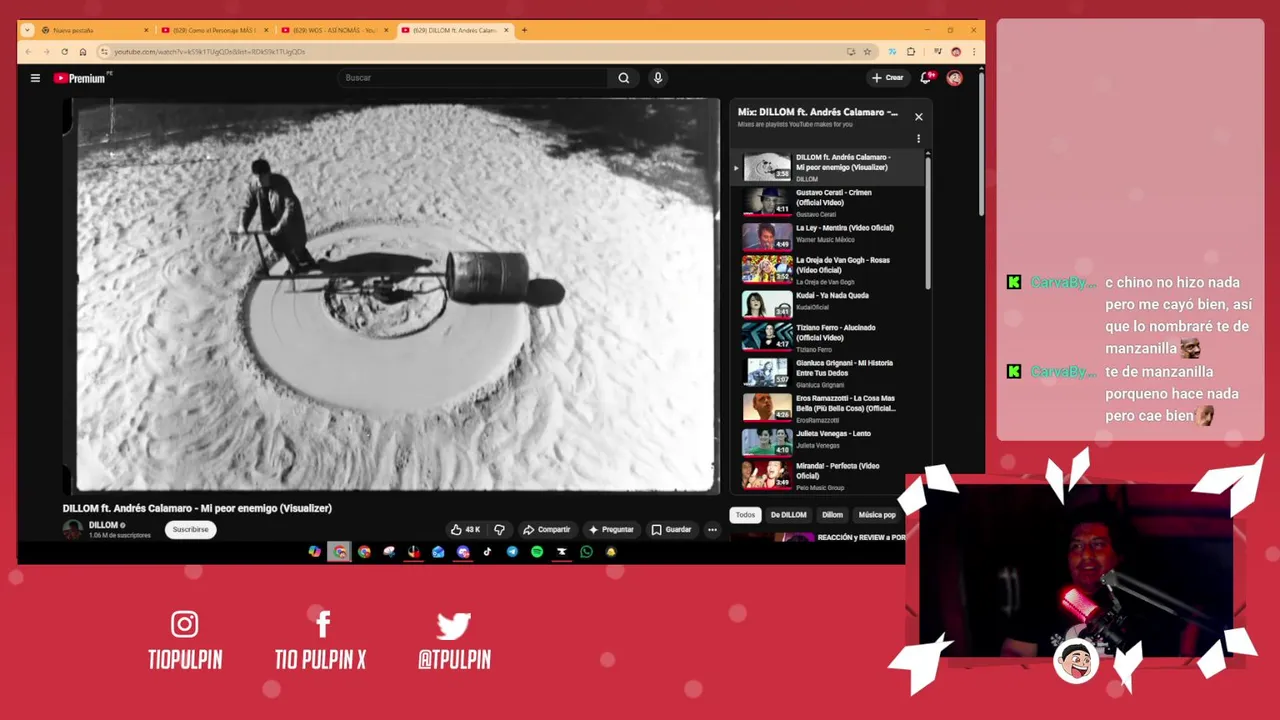1280x720 pixels.
Task: Play Julieta Venegas - Lento from playlist
Action: 830,442
